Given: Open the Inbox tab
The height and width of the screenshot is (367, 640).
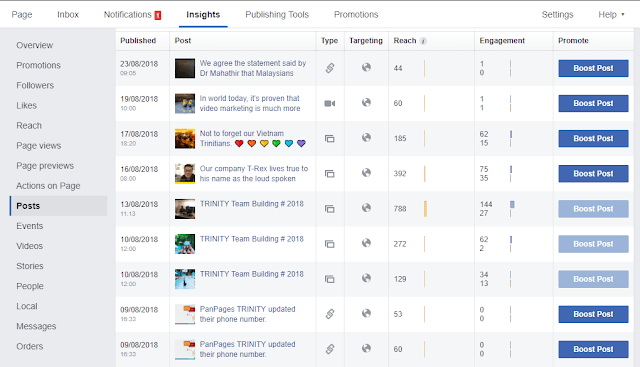Looking at the screenshot, I should coord(68,15).
